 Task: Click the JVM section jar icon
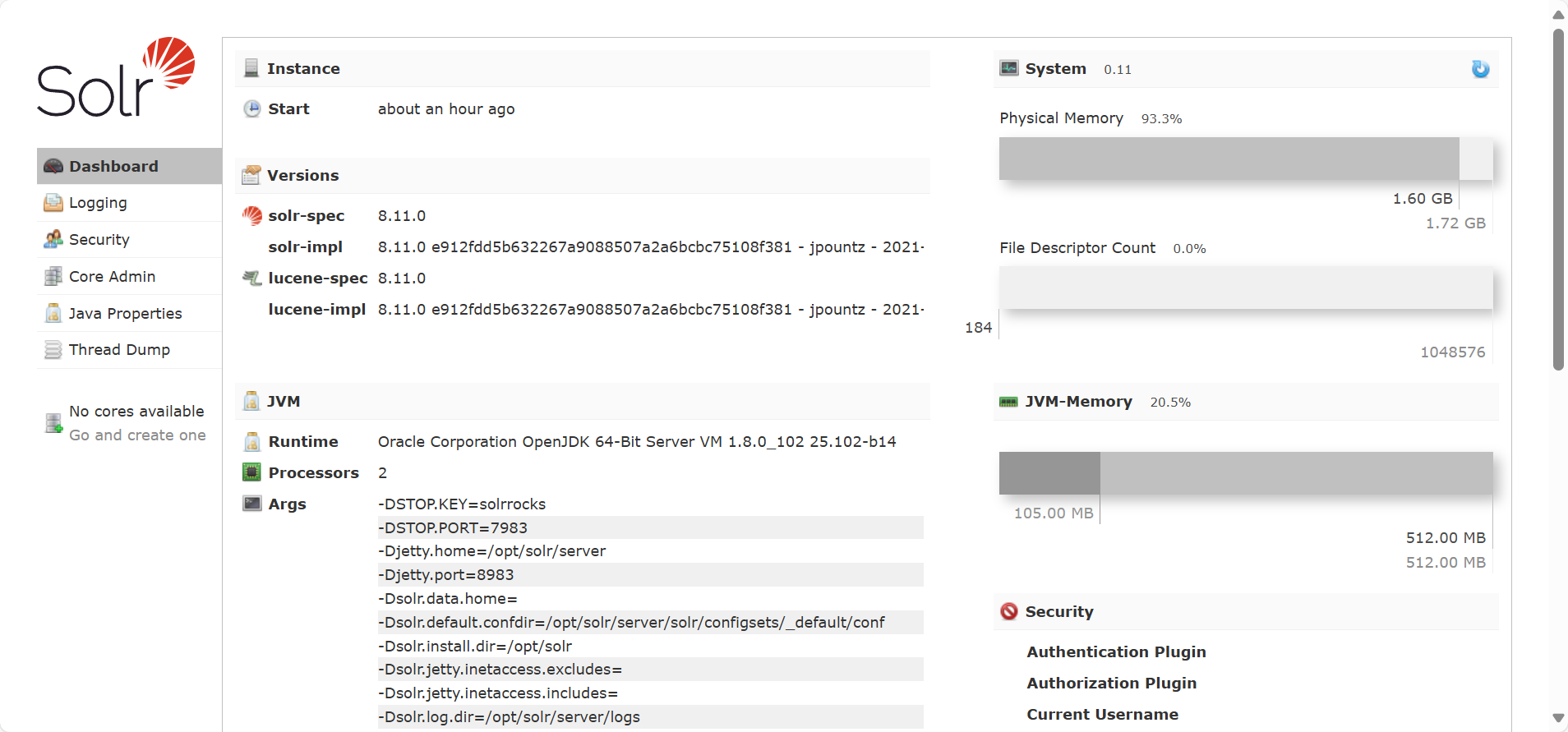click(251, 401)
